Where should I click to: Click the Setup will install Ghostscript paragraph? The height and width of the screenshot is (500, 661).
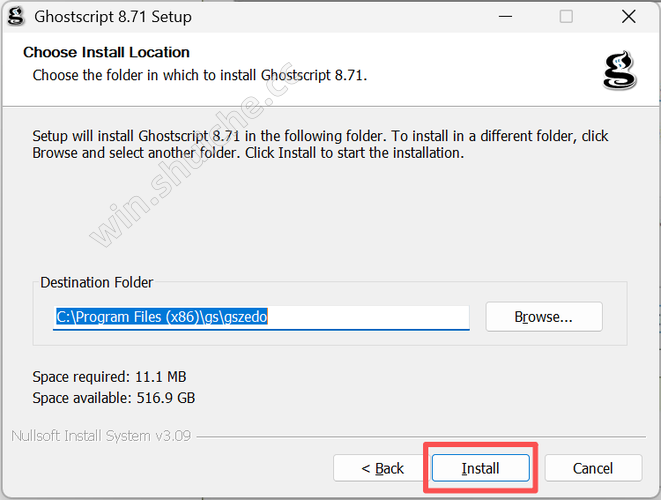320,144
